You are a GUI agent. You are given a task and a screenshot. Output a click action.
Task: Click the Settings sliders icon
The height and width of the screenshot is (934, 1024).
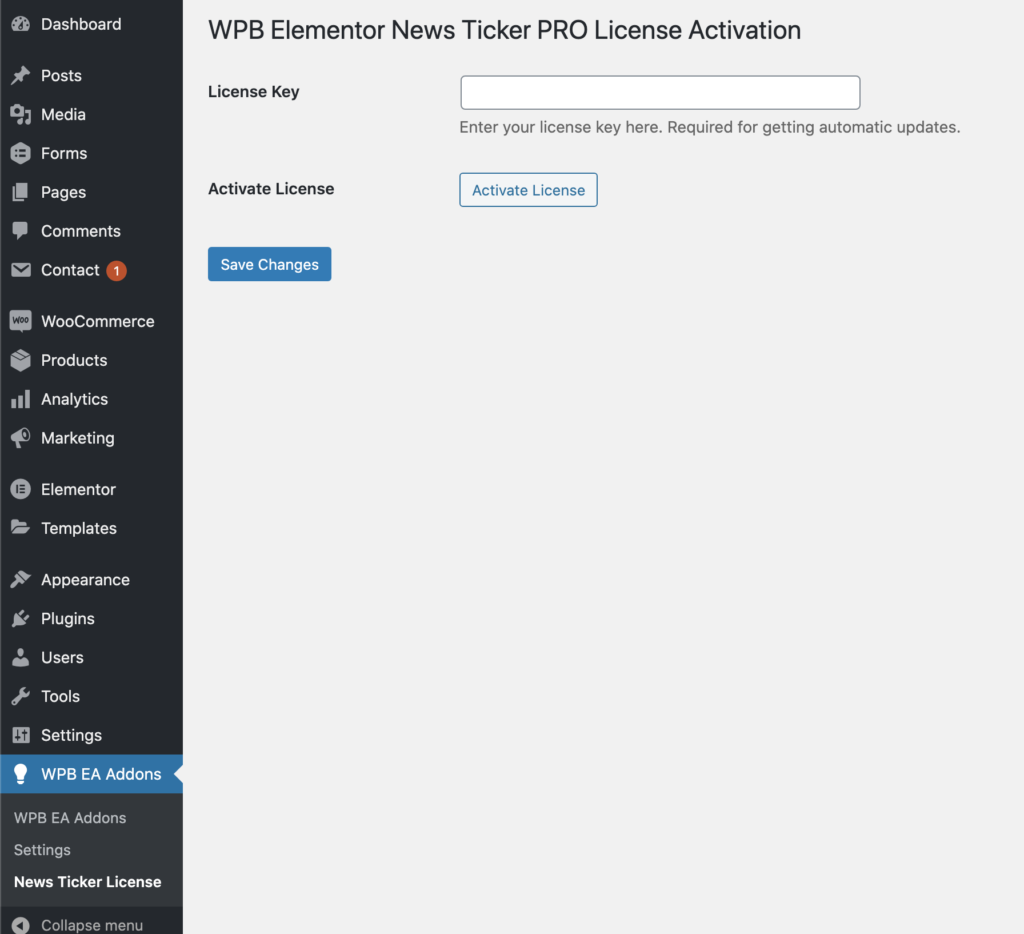point(20,735)
